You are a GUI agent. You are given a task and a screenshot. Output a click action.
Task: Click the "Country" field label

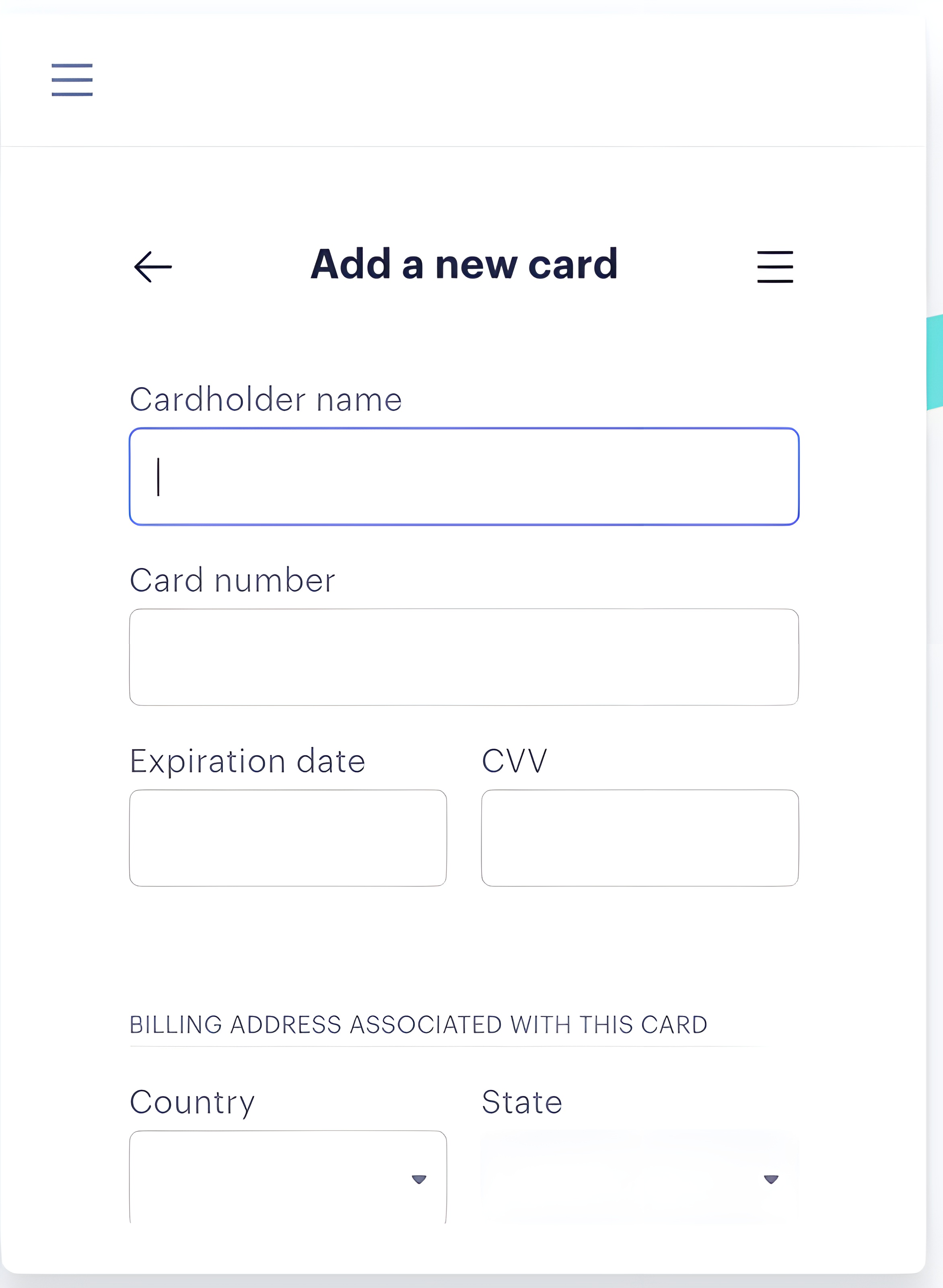(192, 1102)
